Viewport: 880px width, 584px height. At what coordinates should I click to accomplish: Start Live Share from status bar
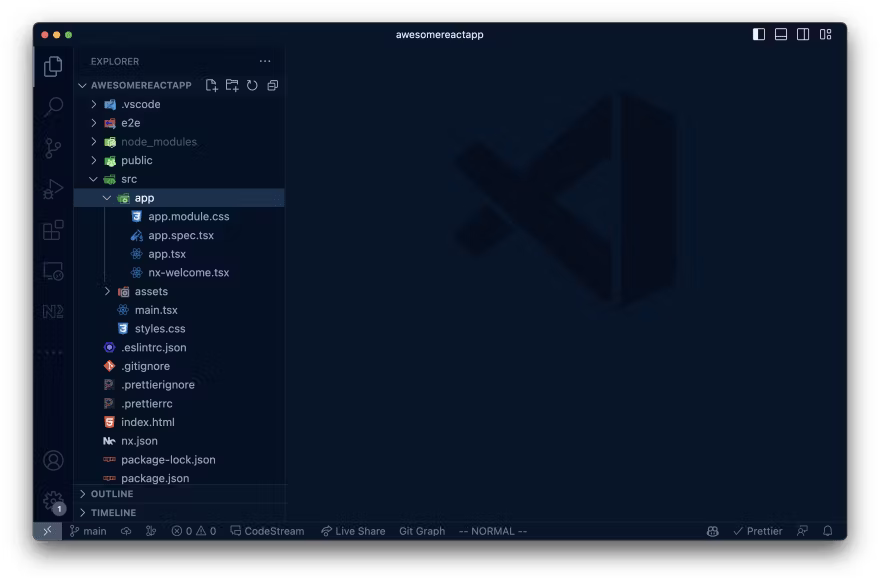tap(353, 531)
